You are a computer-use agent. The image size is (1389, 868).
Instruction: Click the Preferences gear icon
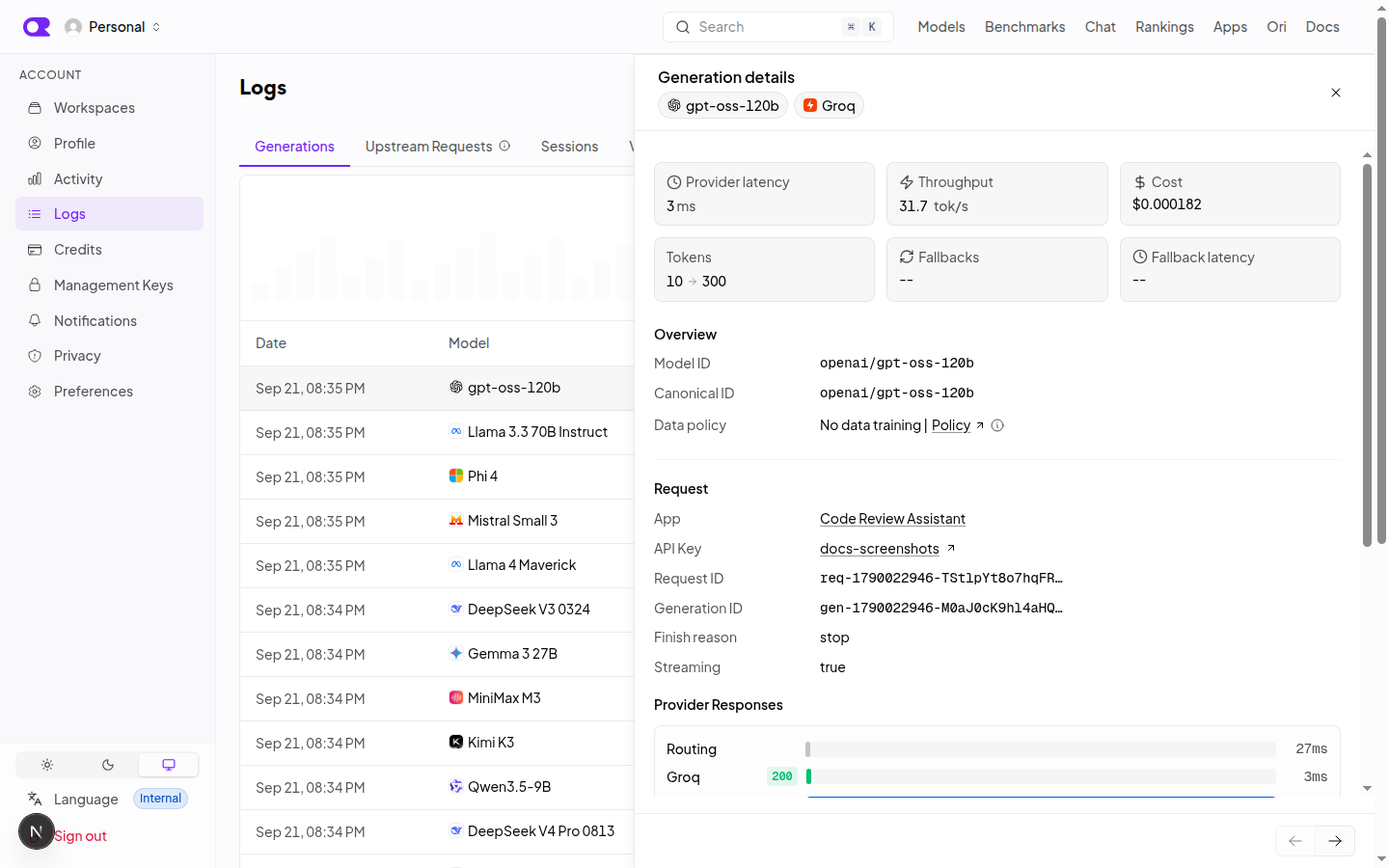pos(35,392)
